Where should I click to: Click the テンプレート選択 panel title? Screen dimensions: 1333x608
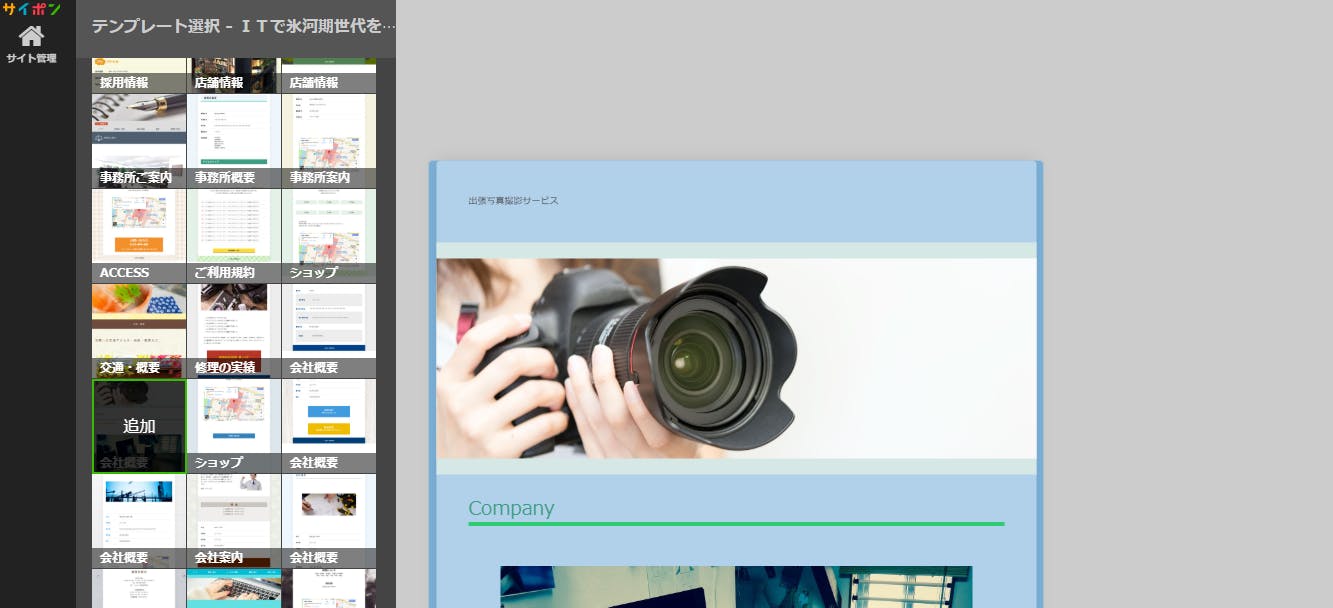(237, 26)
